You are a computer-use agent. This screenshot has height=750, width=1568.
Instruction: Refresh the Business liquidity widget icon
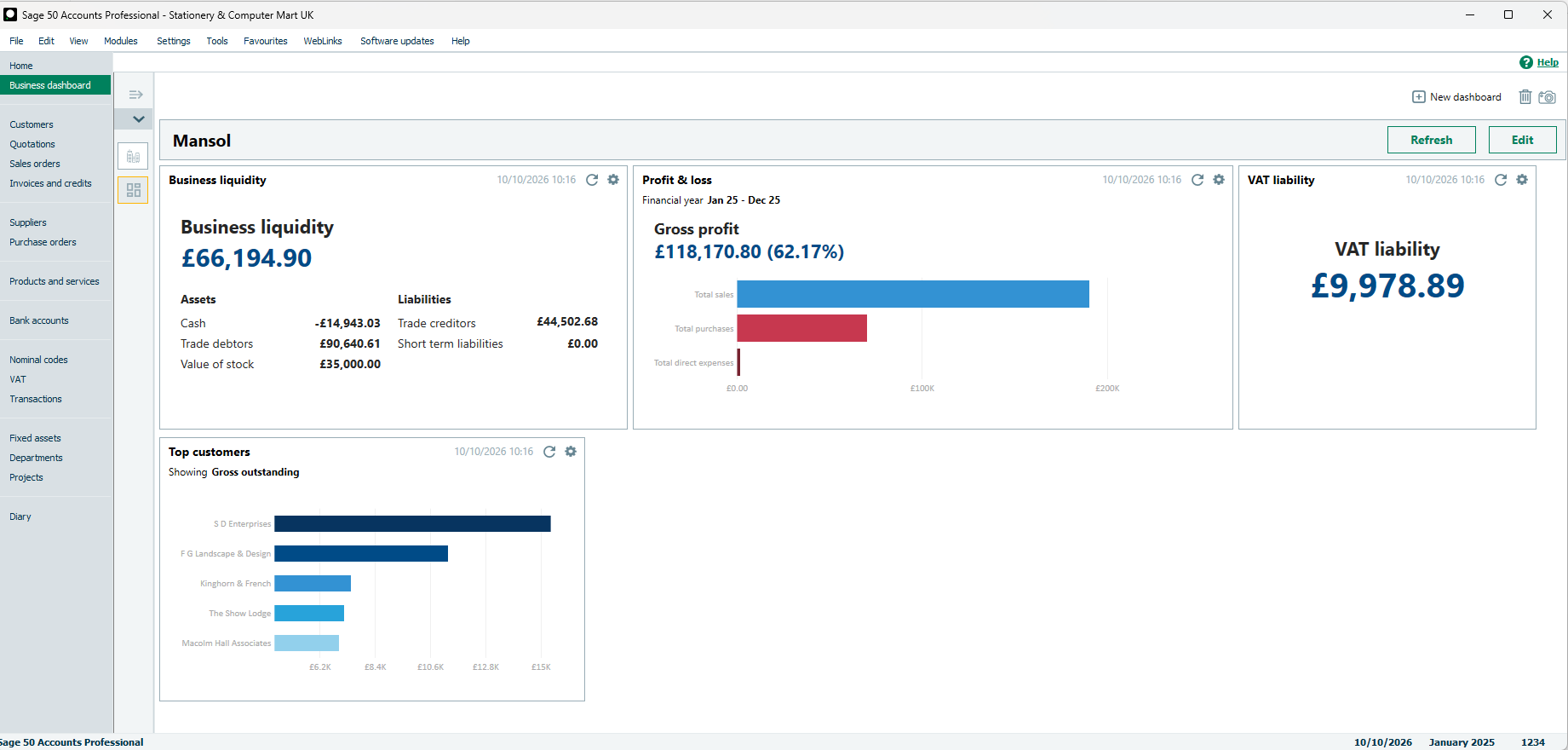592,180
